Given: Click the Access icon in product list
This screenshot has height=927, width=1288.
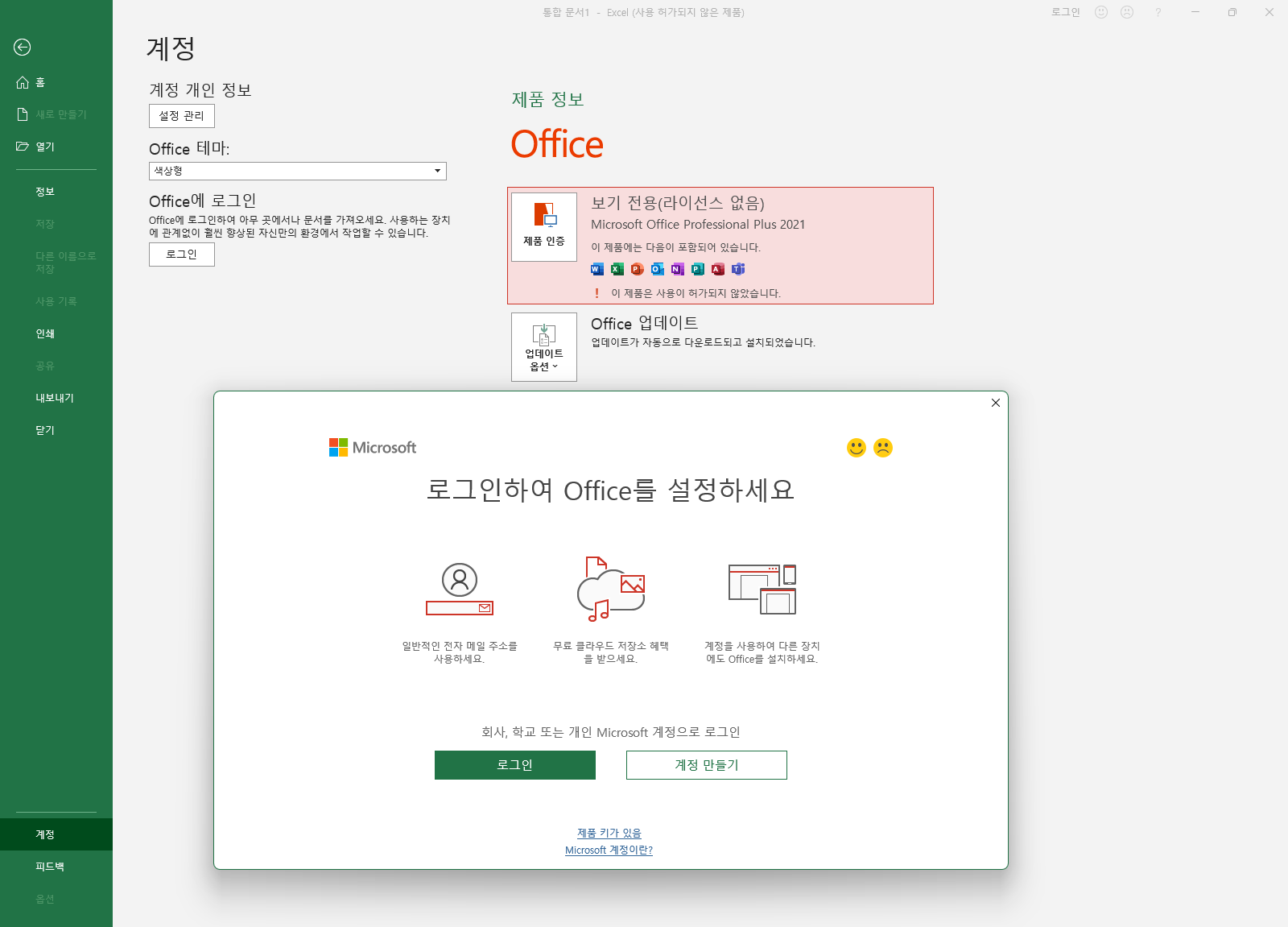Looking at the screenshot, I should pos(718,269).
